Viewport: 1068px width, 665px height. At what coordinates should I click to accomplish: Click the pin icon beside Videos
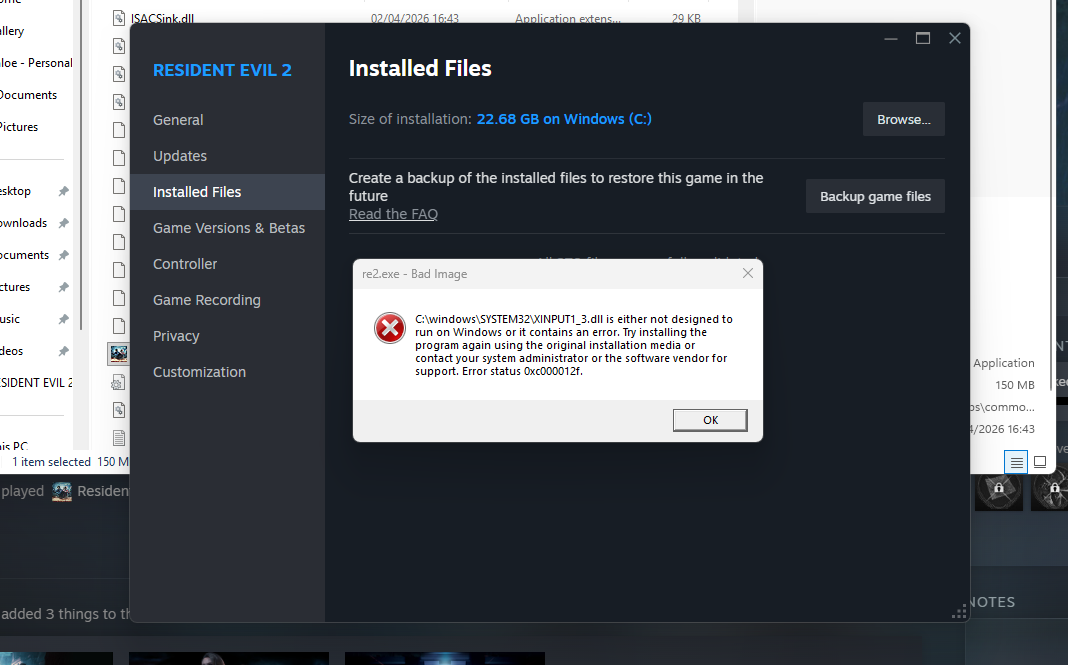click(x=63, y=351)
